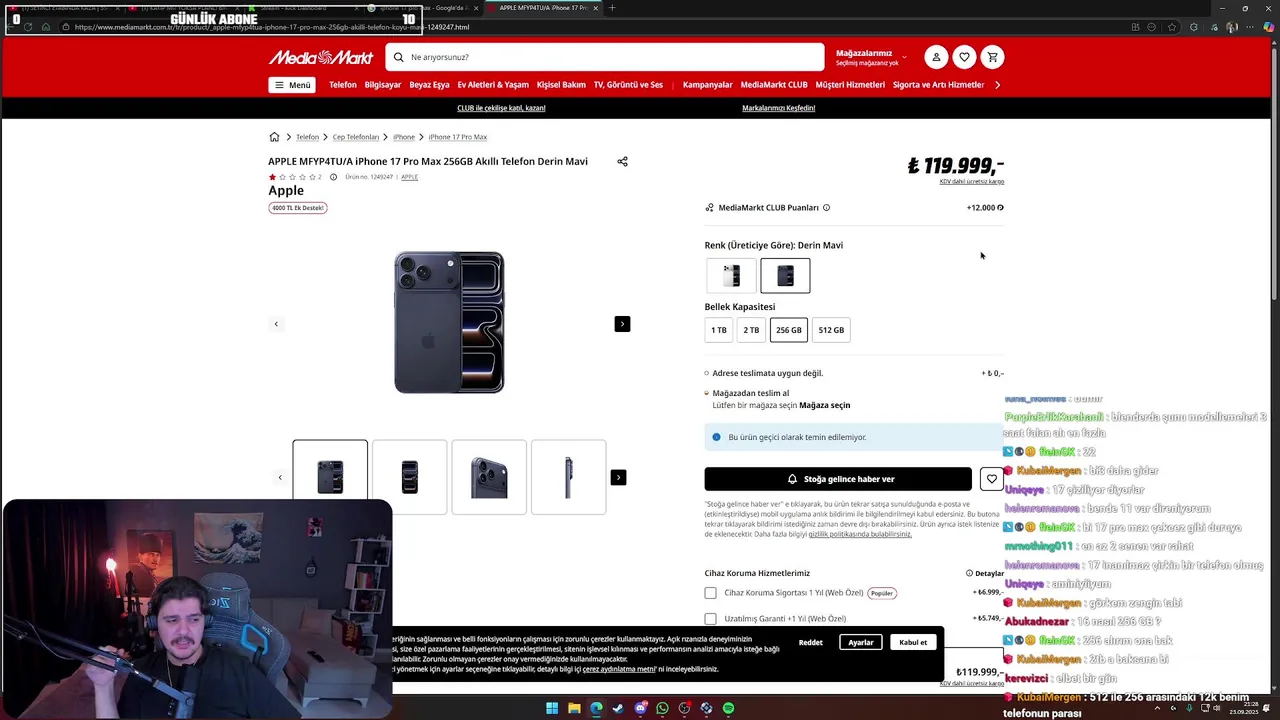This screenshot has height=720, width=1280.
Task: Open the Menü hamburger dropdown
Action: point(292,85)
